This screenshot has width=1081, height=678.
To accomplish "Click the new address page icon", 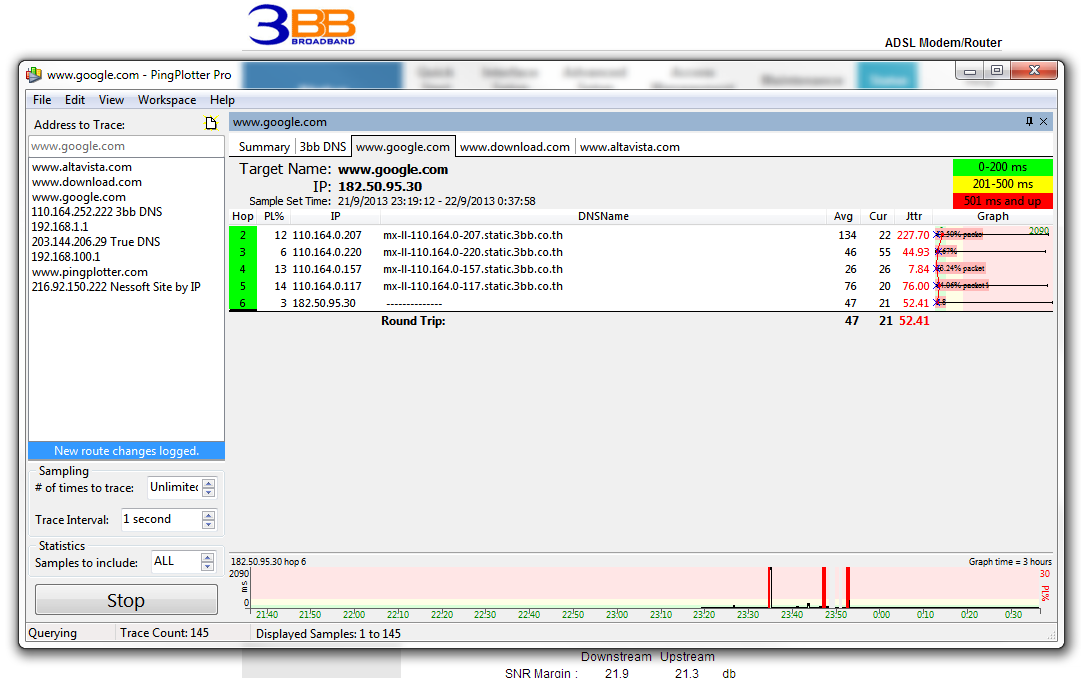I will tap(211, 123).
